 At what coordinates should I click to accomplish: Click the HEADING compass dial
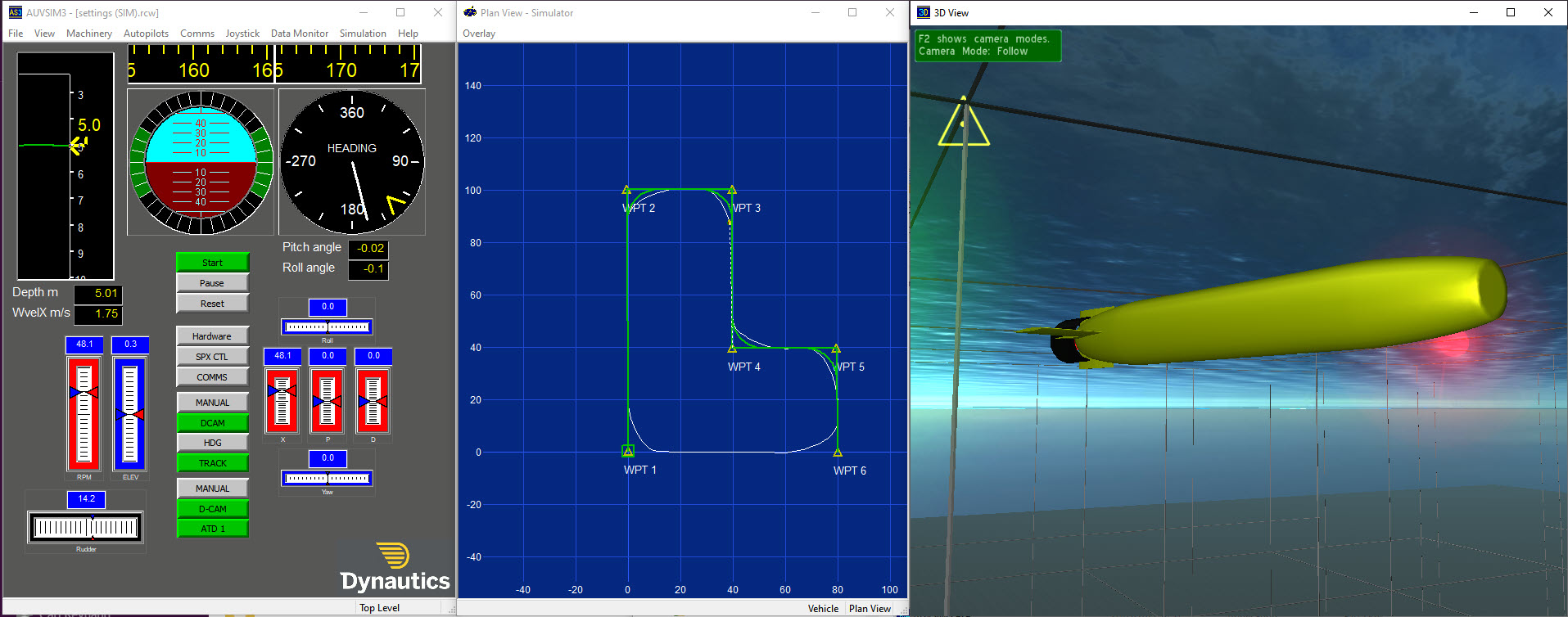click(x=352, y=162)
